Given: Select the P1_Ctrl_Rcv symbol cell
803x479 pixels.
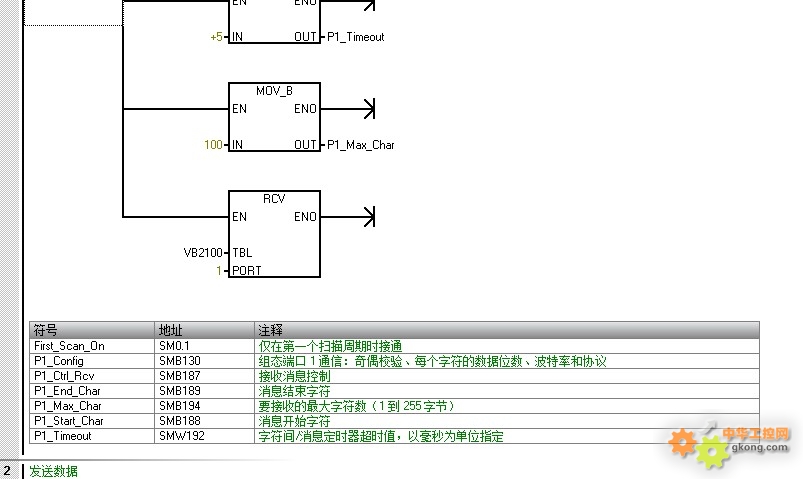Looking at the screenshot, I should point(92,376).
